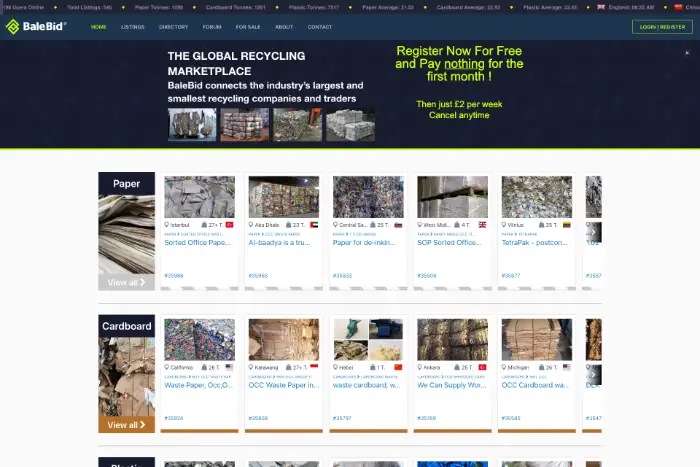Open the LISTINGS menu item
This screenshot has height=467, width=700.
133,27
